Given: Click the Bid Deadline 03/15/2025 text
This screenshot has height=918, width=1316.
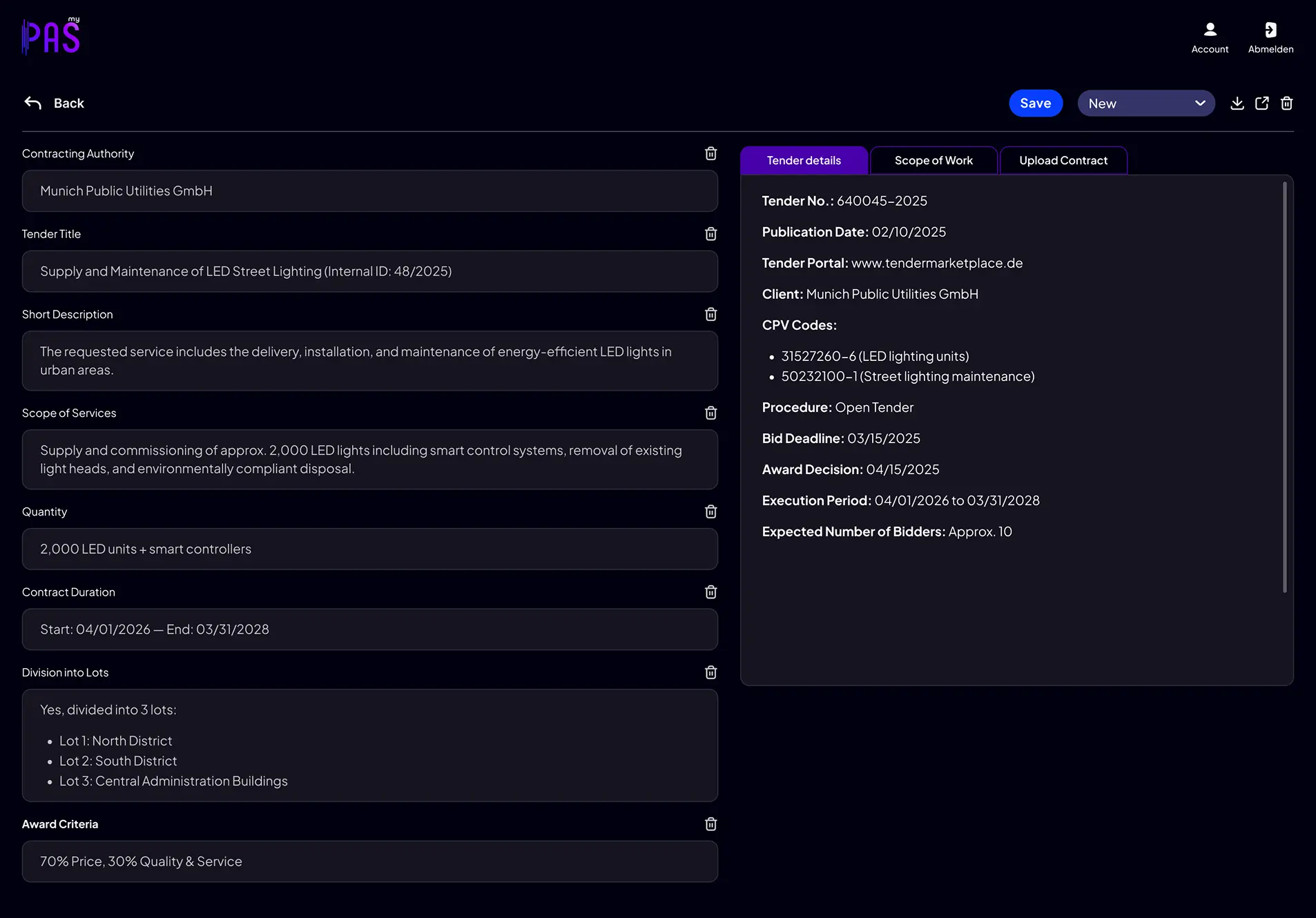Looking at the screenshot, I should pos(841,438).
